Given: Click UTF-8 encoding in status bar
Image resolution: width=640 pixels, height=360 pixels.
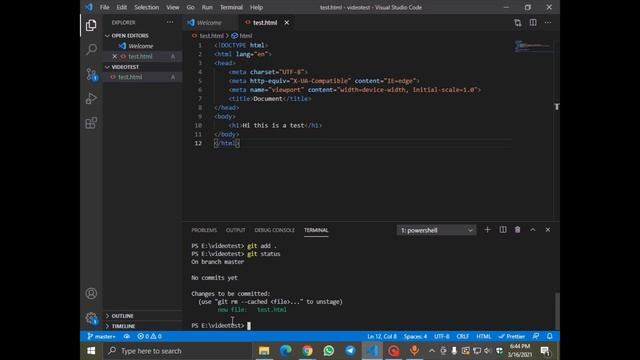Looking at the screenshot, I should point(442,336).
